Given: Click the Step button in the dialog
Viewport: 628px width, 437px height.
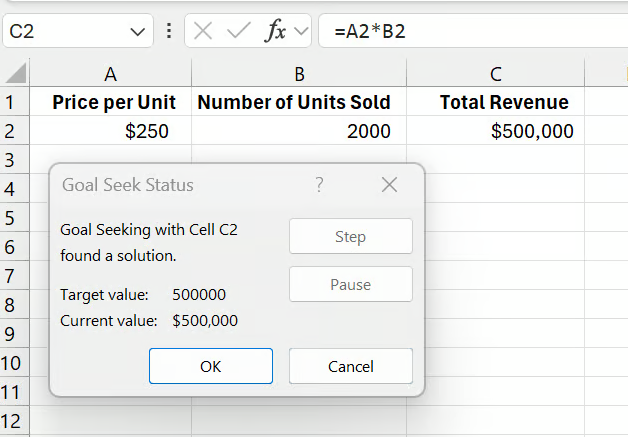Looking at the screenshot, I should click(350, 237).
